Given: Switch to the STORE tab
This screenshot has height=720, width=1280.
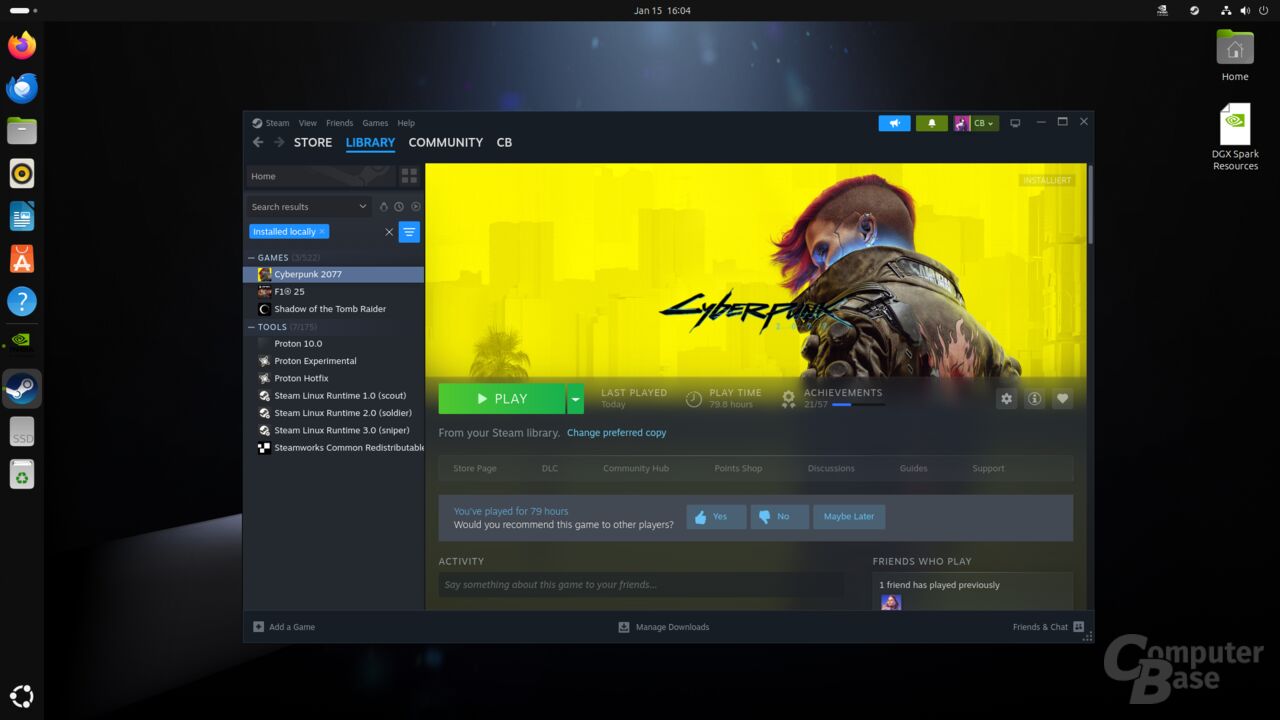Looking at the screenshot, I should 313,142.
